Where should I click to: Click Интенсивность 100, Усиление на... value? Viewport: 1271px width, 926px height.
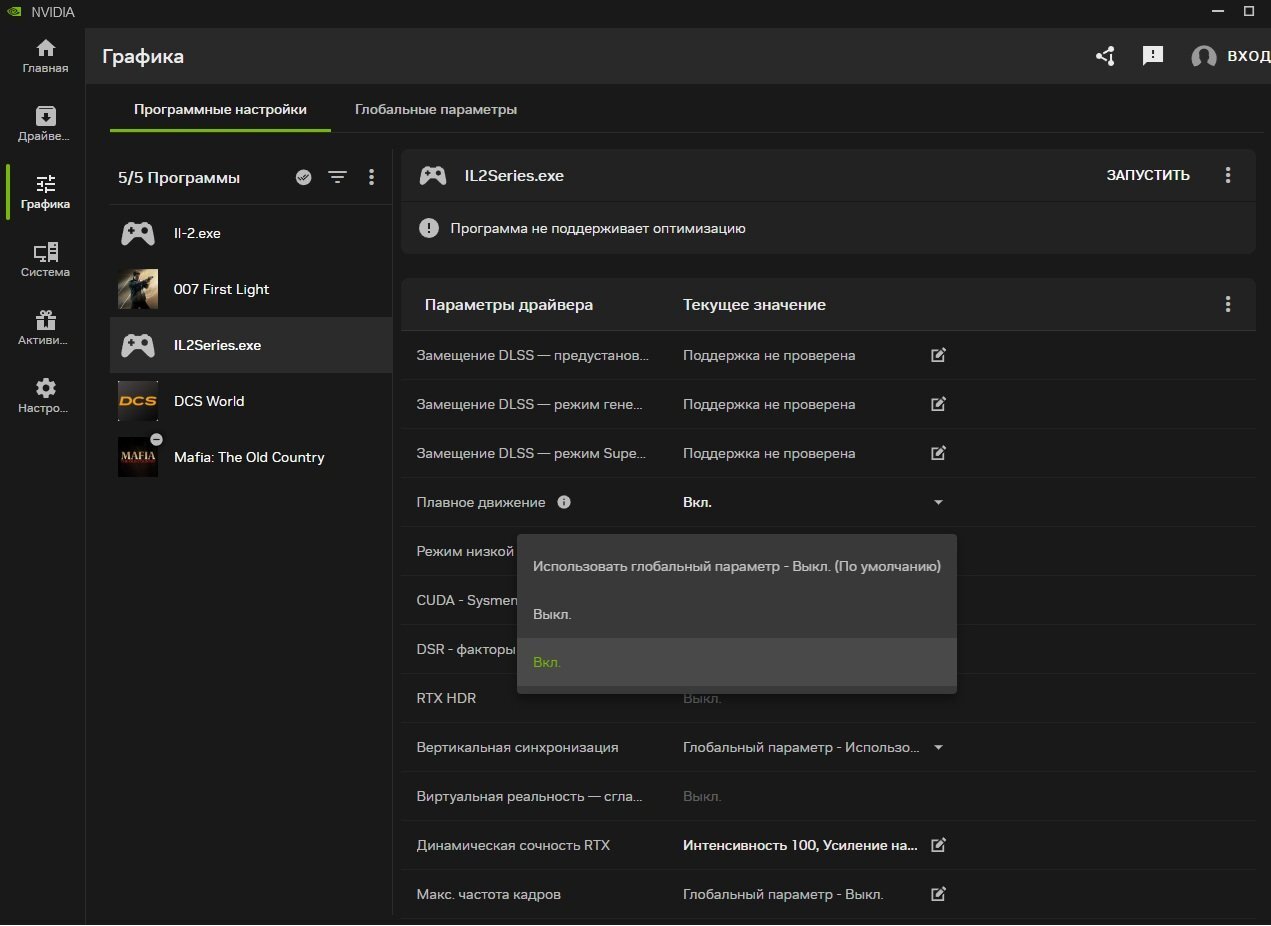click(x=800, y=845)
